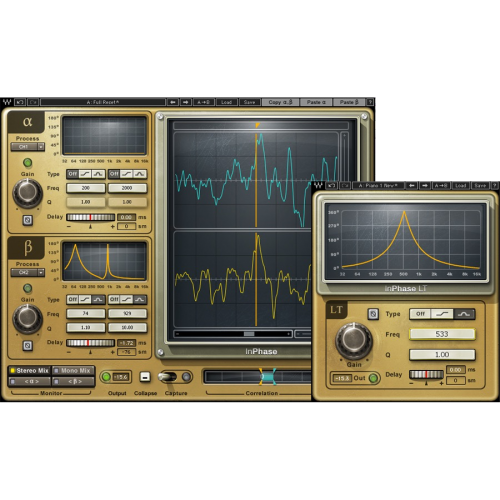Turn alpha band 1 filter Off

[73, 174]
